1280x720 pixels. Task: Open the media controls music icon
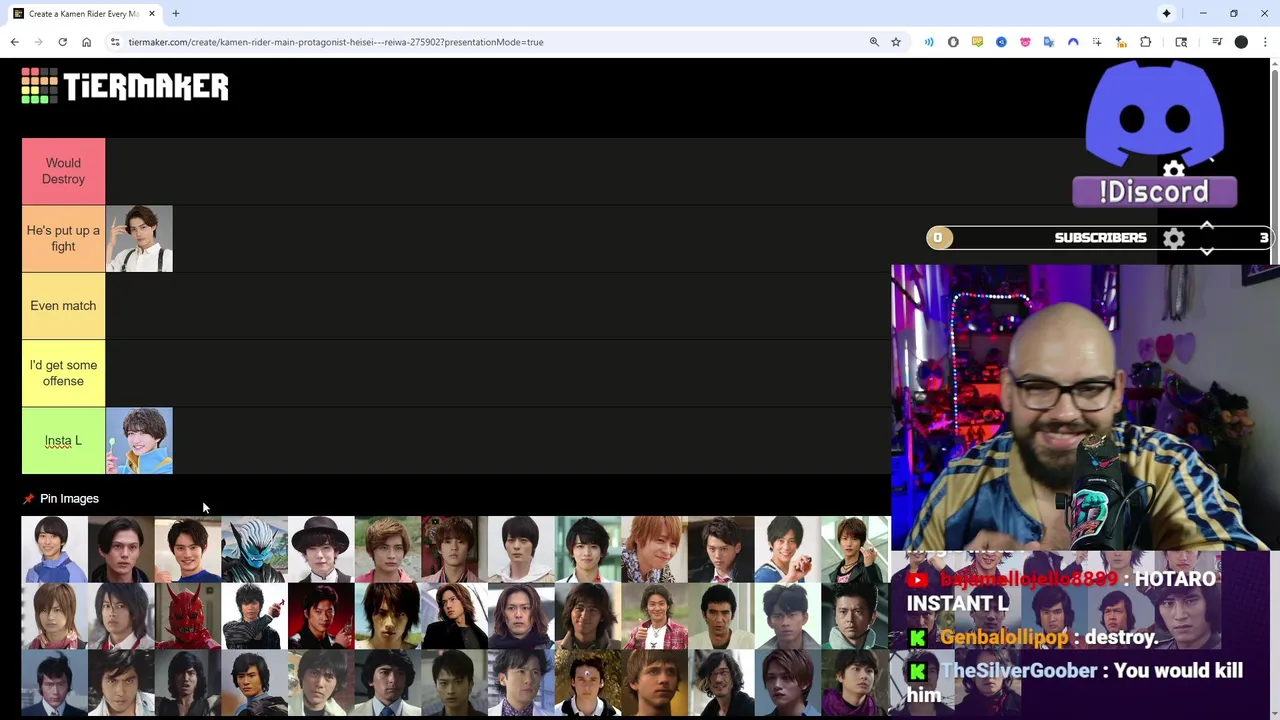(x=1217, y=42)
